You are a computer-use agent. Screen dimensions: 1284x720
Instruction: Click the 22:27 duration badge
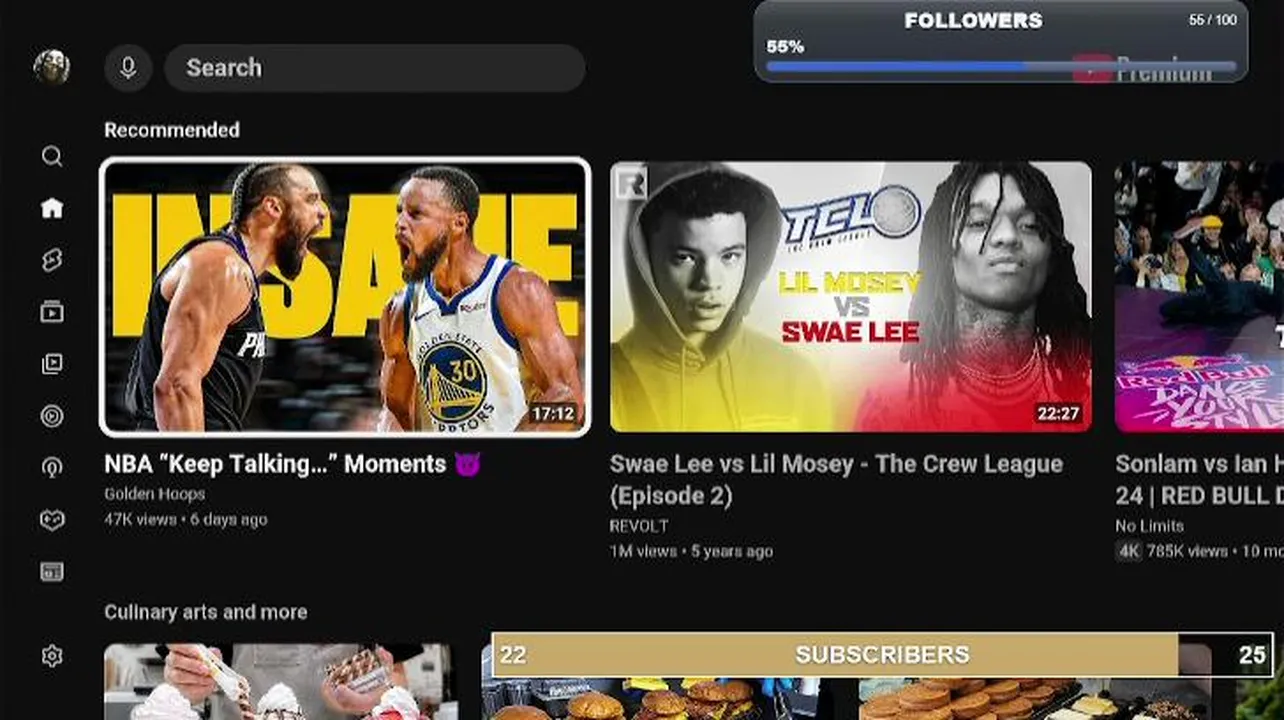[x=1058, y=413]
